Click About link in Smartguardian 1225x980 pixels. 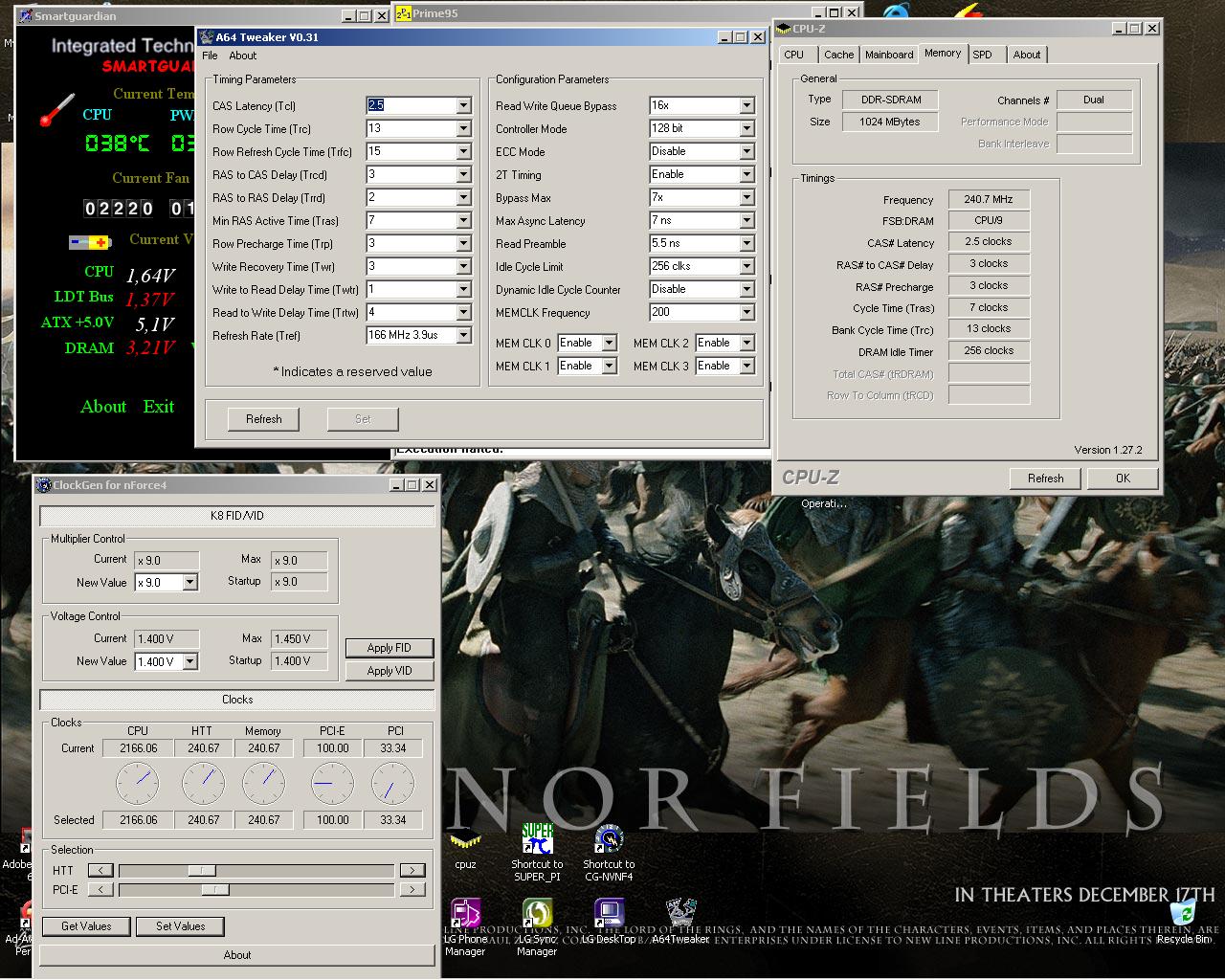pos(103,407)
